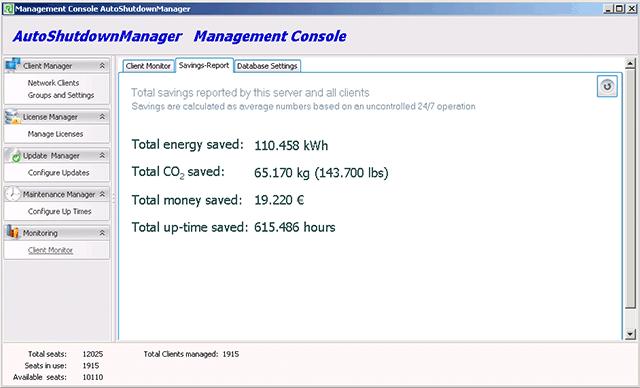This screenshot has width=640, height=388.
Task: Open Network Clients in the sidebar
Action: (53, 83)
